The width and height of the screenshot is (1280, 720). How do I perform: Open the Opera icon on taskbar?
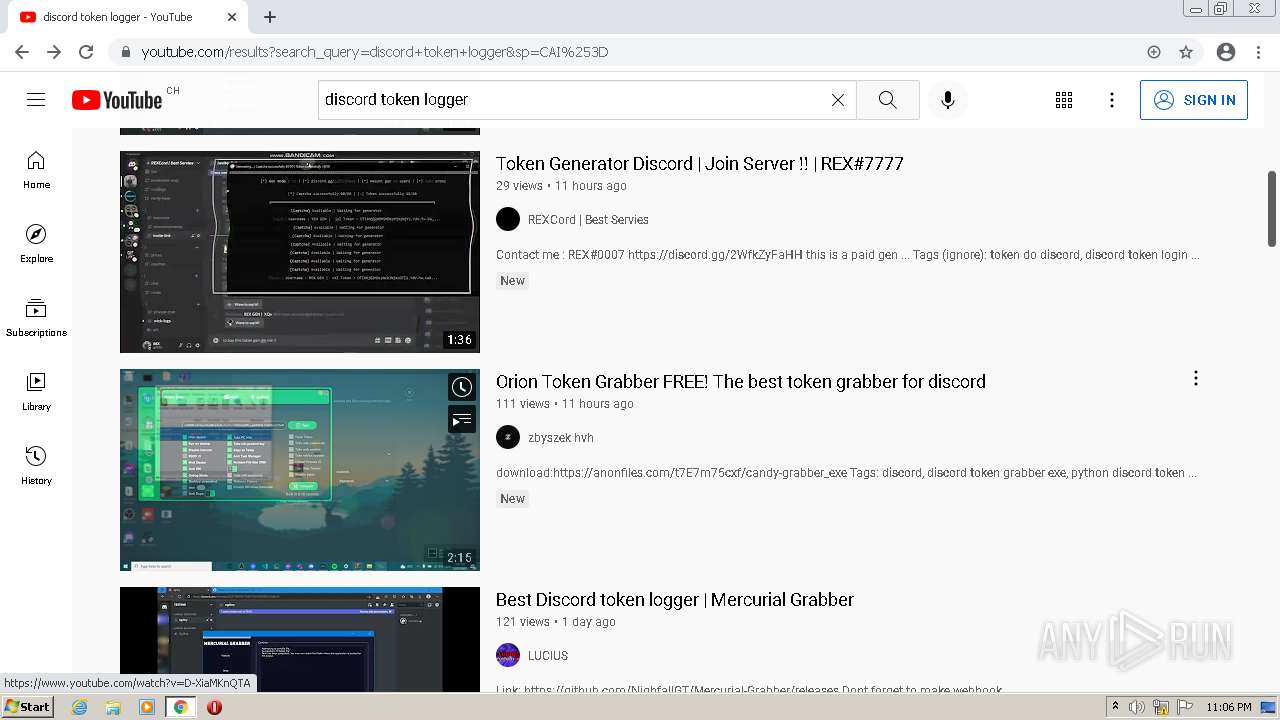click(x=214, y=707)
